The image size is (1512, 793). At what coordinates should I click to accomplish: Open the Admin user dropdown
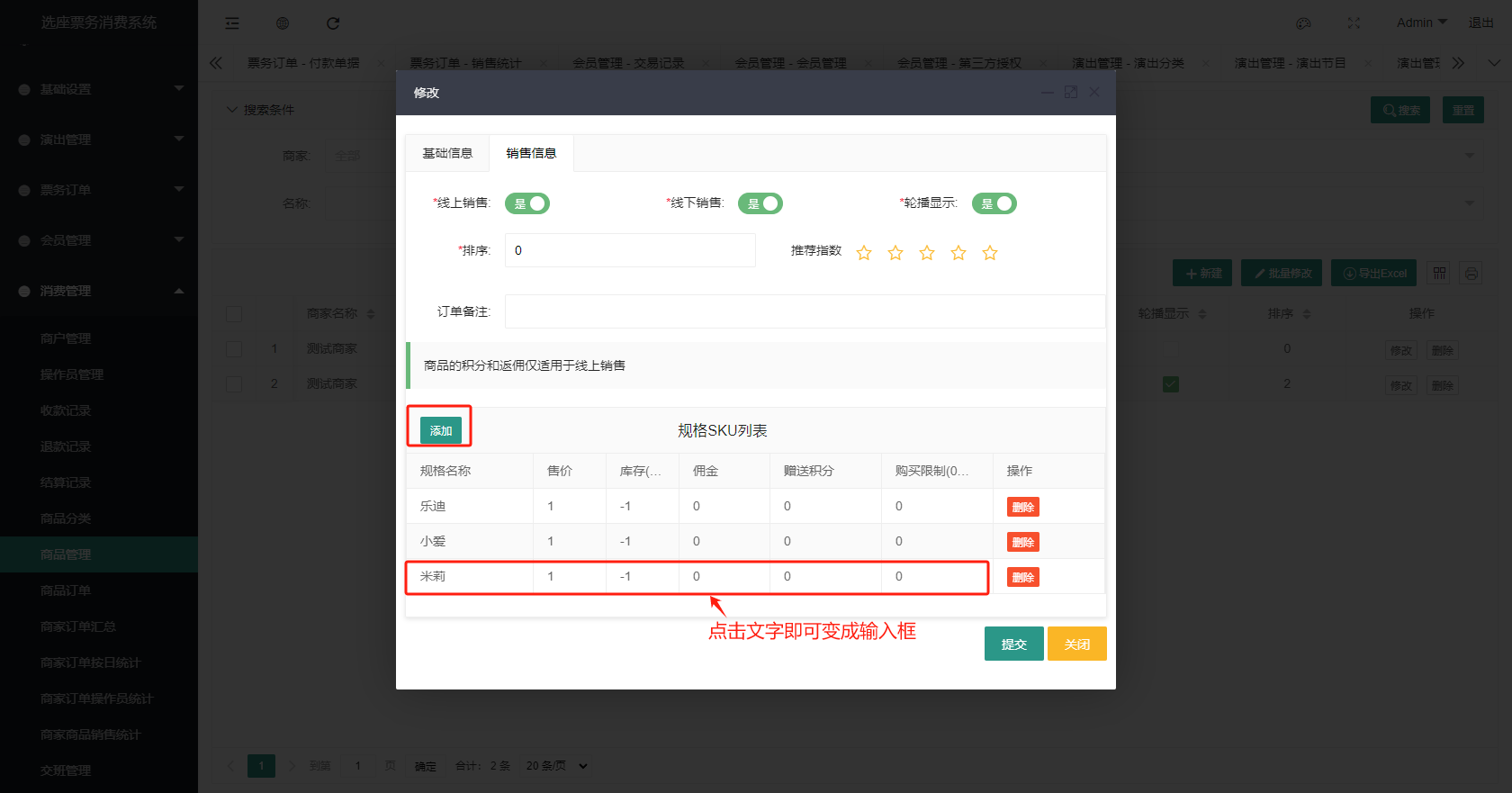[x=1421, y=23]
